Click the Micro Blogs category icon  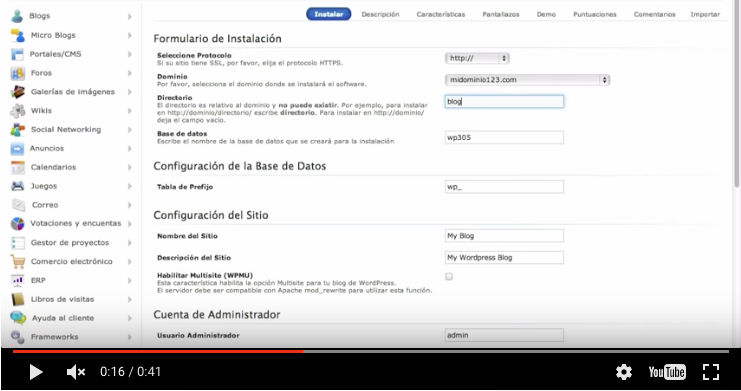click(x=17, y=35)
